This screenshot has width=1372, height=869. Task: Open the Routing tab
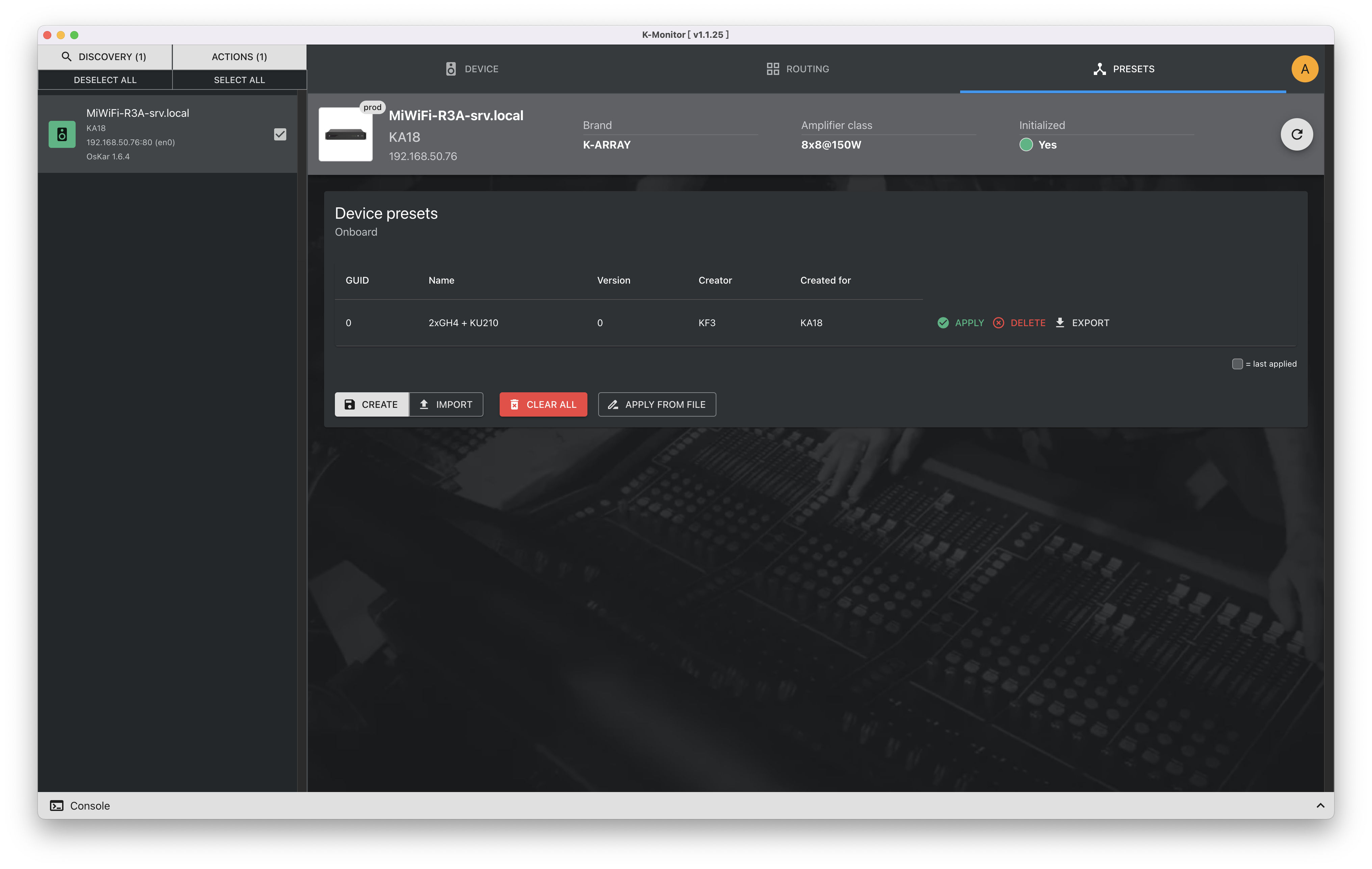797,69
